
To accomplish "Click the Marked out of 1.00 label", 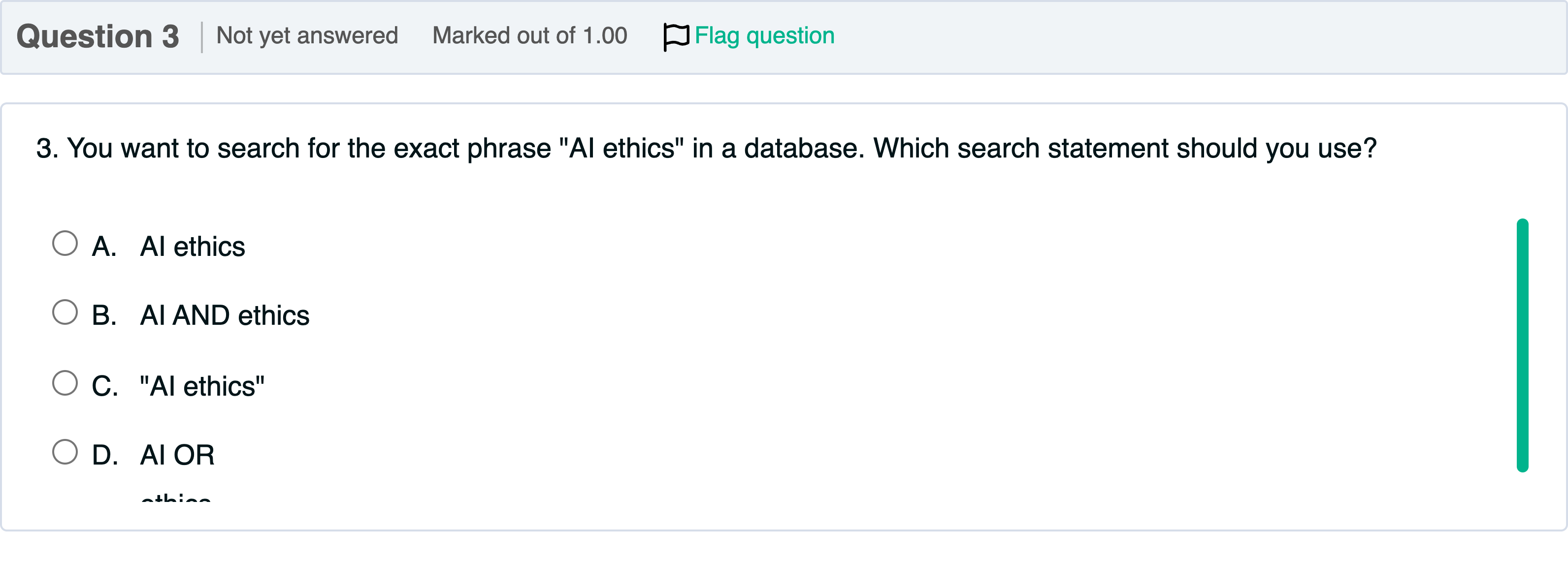I will point(529,35).
